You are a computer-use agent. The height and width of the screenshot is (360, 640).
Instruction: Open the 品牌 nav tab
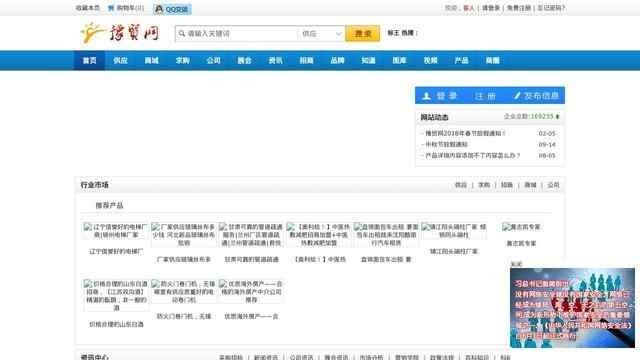(338, 60)
